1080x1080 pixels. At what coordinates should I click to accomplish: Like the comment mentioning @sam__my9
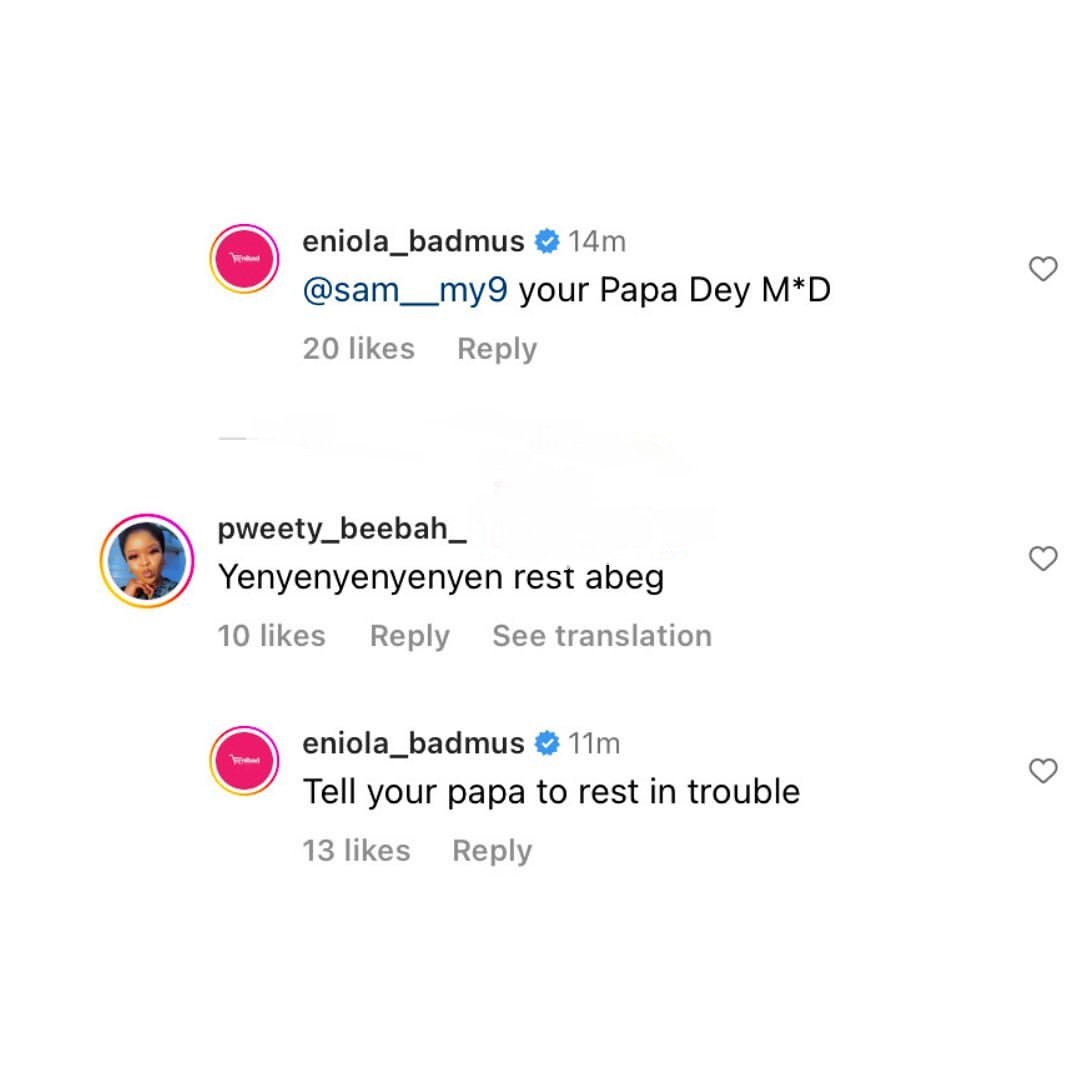point(1043,269)
